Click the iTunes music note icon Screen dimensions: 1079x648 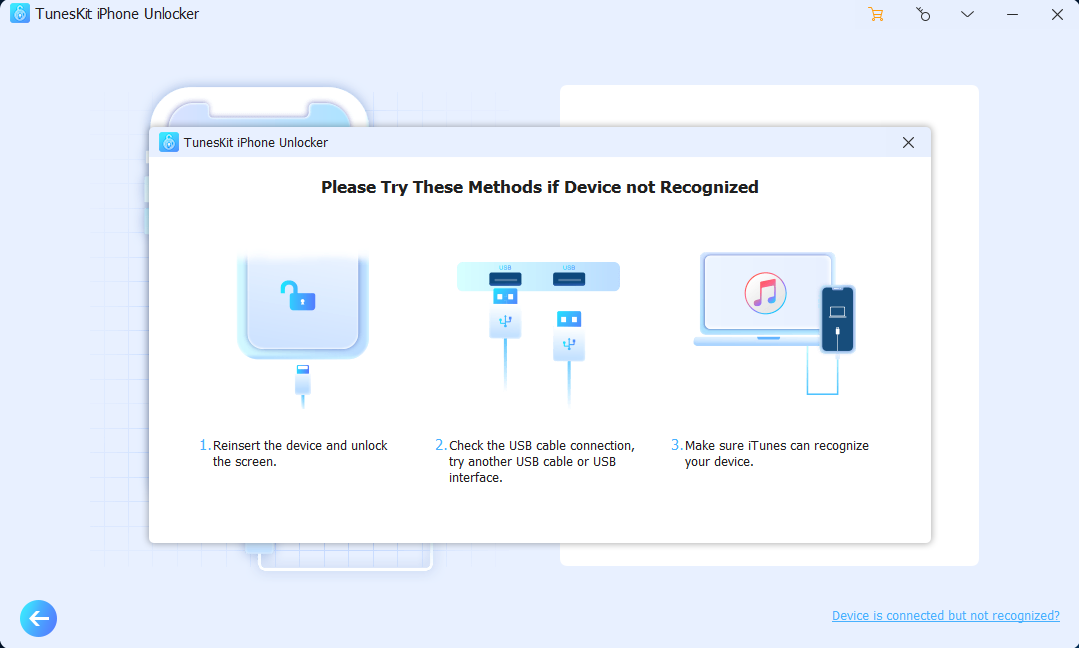[765, 293]
